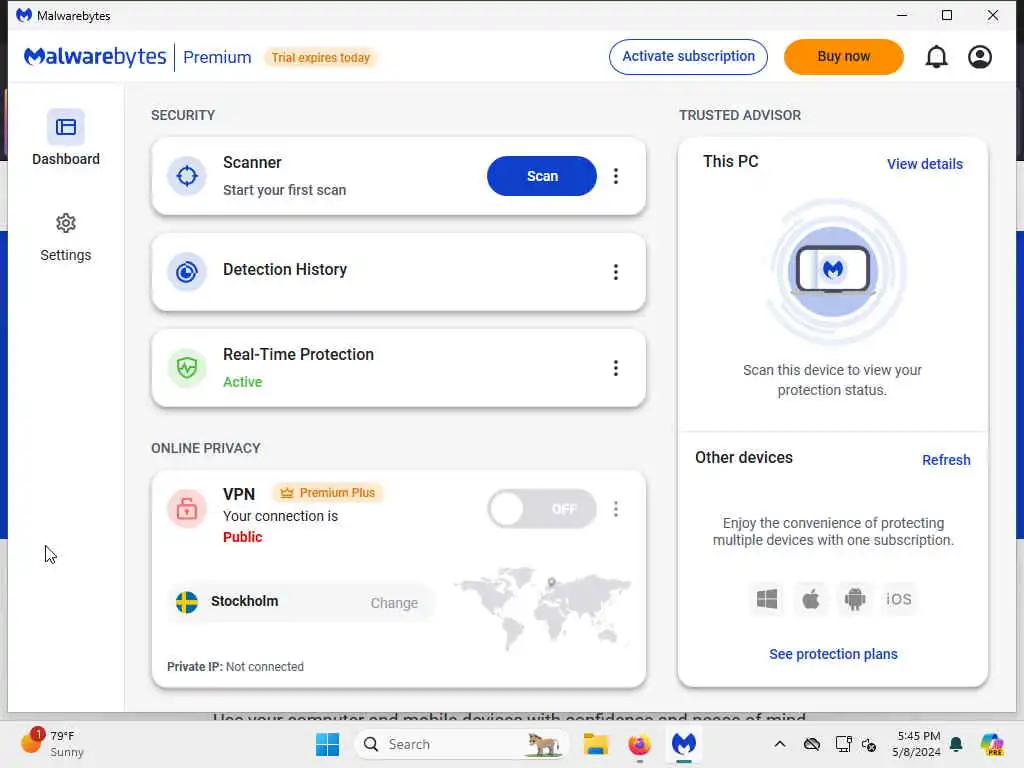The width and height of the screenshot is (1024, 768).
Task: Open the Copilot icon in taskbar
Action: (x=992, y=744)
